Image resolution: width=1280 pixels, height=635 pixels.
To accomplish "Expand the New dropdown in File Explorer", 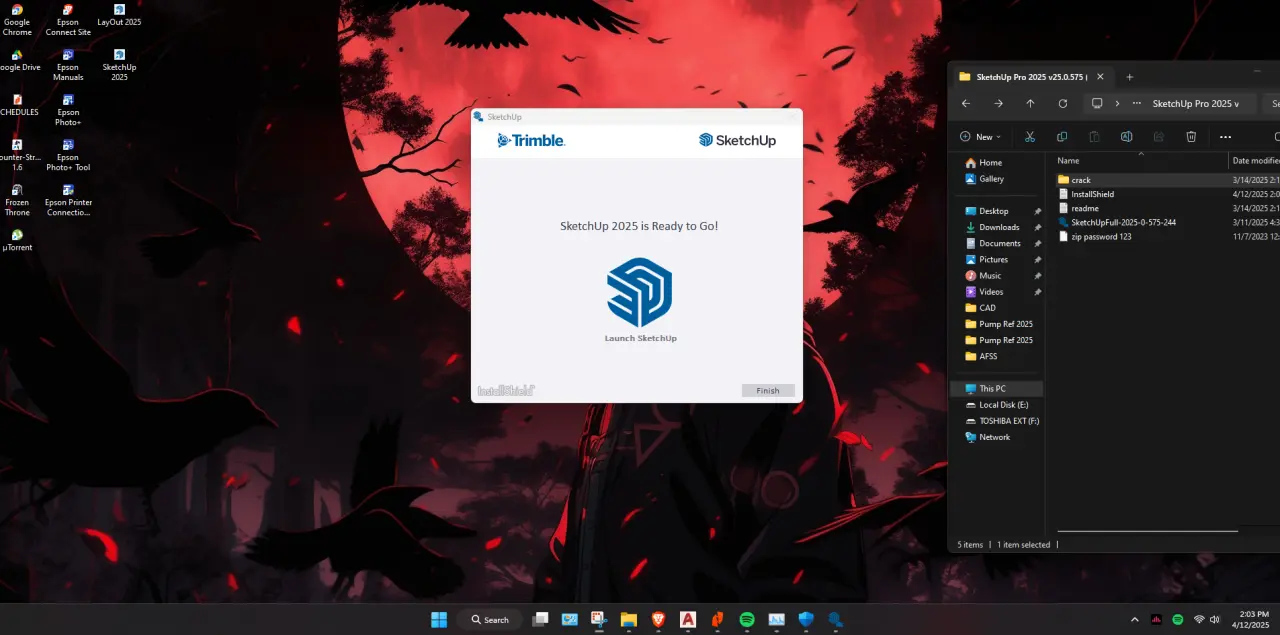I will click(980, 137).
